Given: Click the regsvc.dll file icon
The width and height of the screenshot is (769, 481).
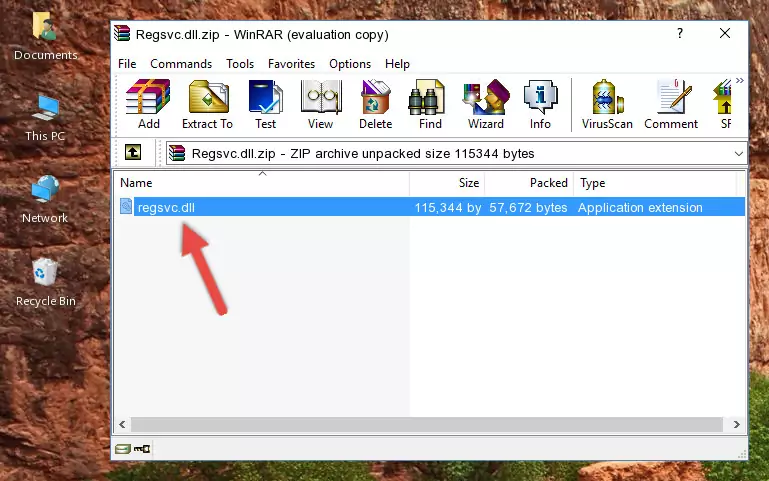Looking at the screenshot, I should pyautogui.click(x=126, y=206).
